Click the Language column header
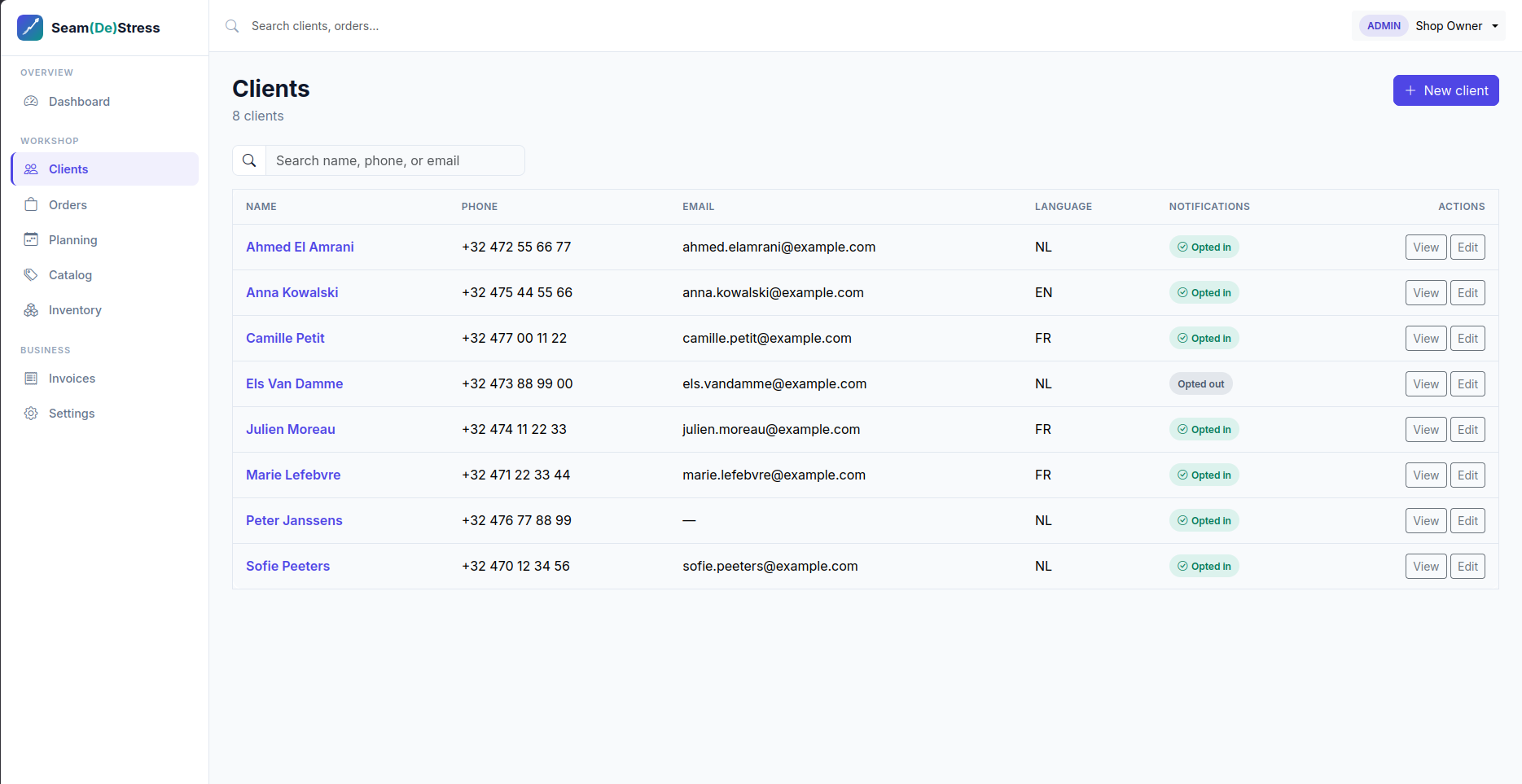Screen dimensions: 1522x784 pyautogui.click(x=1064, y=207)
